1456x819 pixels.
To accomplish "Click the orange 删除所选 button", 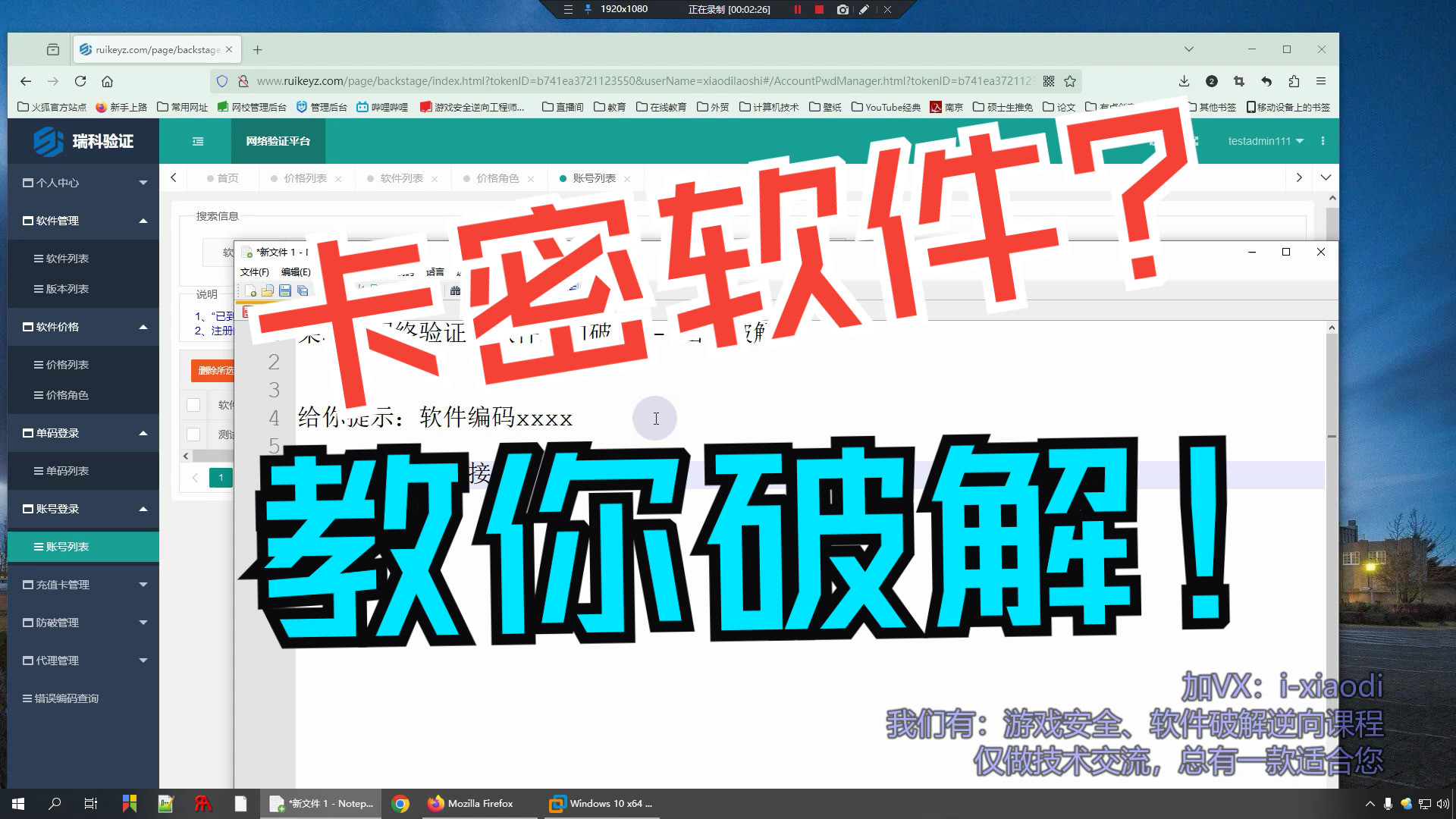I will pyautogui.click(x=213, y=370).
